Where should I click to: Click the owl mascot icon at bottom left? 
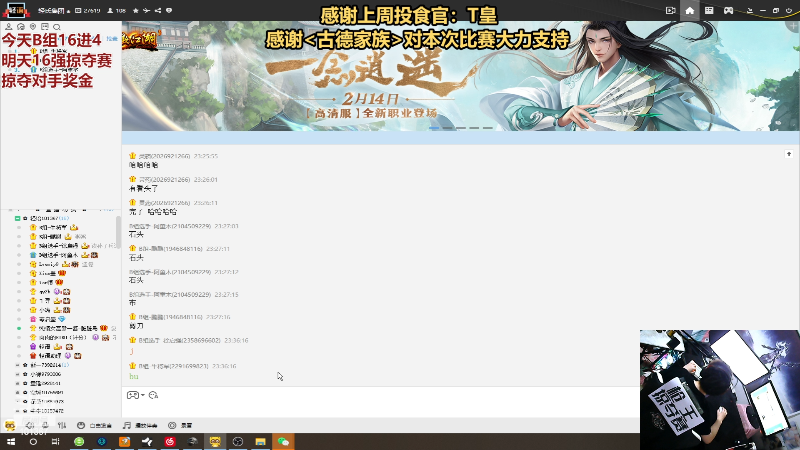tap(10, 425)
